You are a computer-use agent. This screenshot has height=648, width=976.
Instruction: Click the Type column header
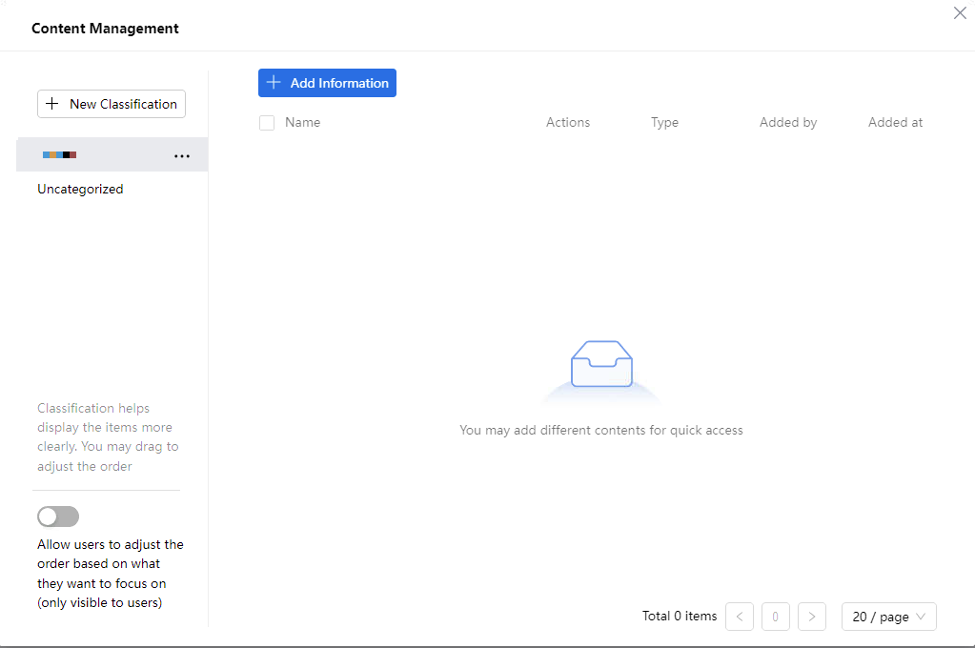pos(664,123)
